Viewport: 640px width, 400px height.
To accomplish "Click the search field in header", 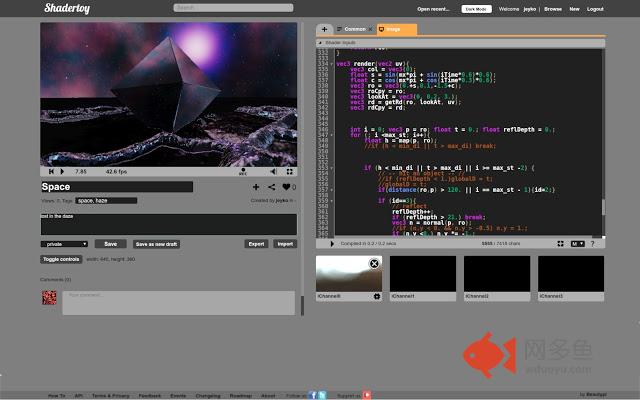I will pos(233,8).
